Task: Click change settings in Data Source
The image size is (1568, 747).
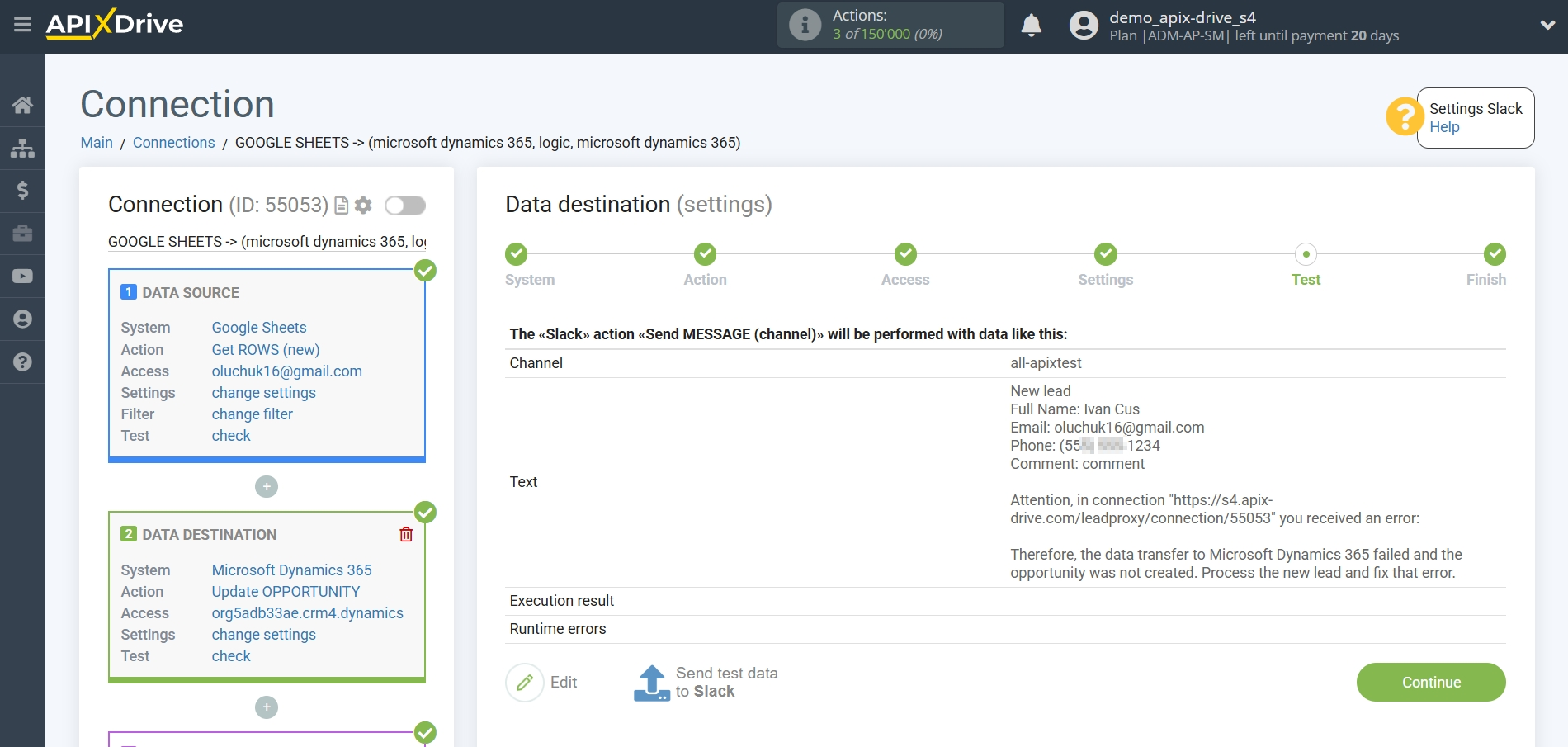Action: tap(264, 393)
